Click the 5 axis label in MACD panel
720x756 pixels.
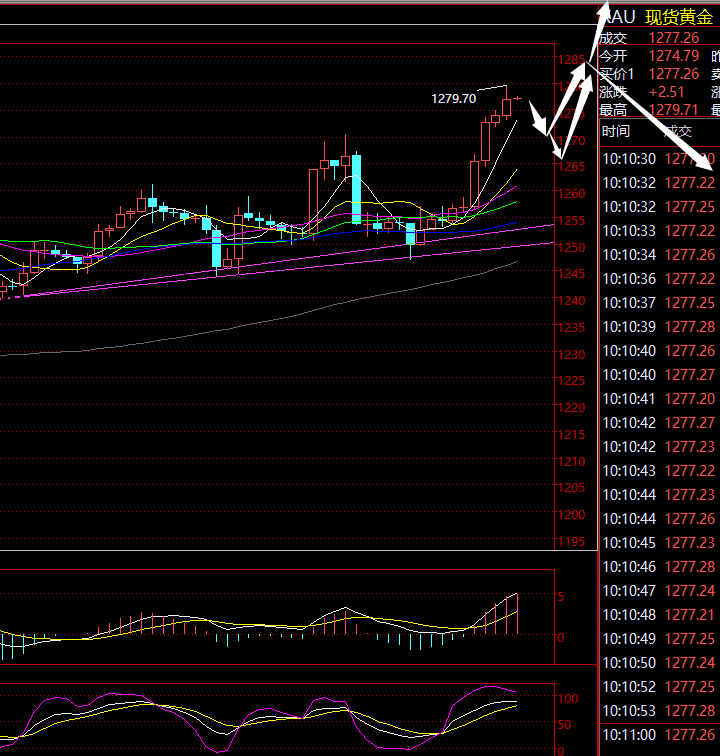[562, 597]
